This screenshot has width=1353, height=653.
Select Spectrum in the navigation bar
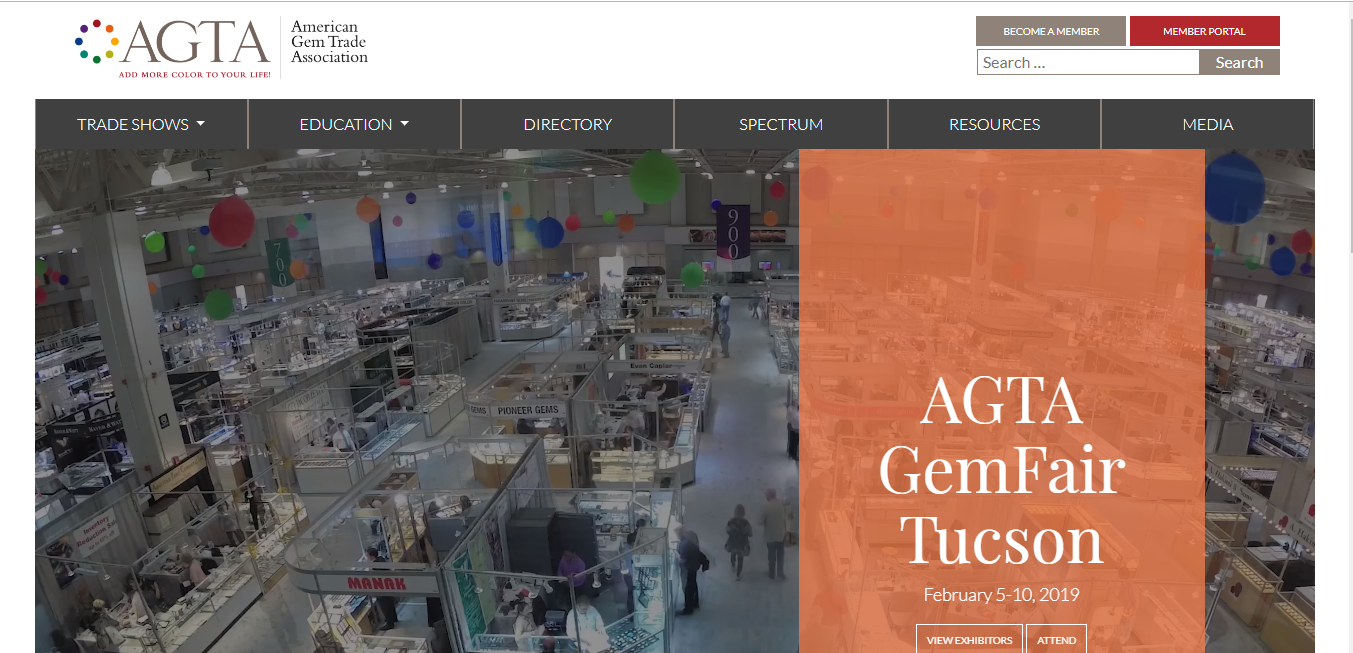pyautogui.click(x=781, y=124)
